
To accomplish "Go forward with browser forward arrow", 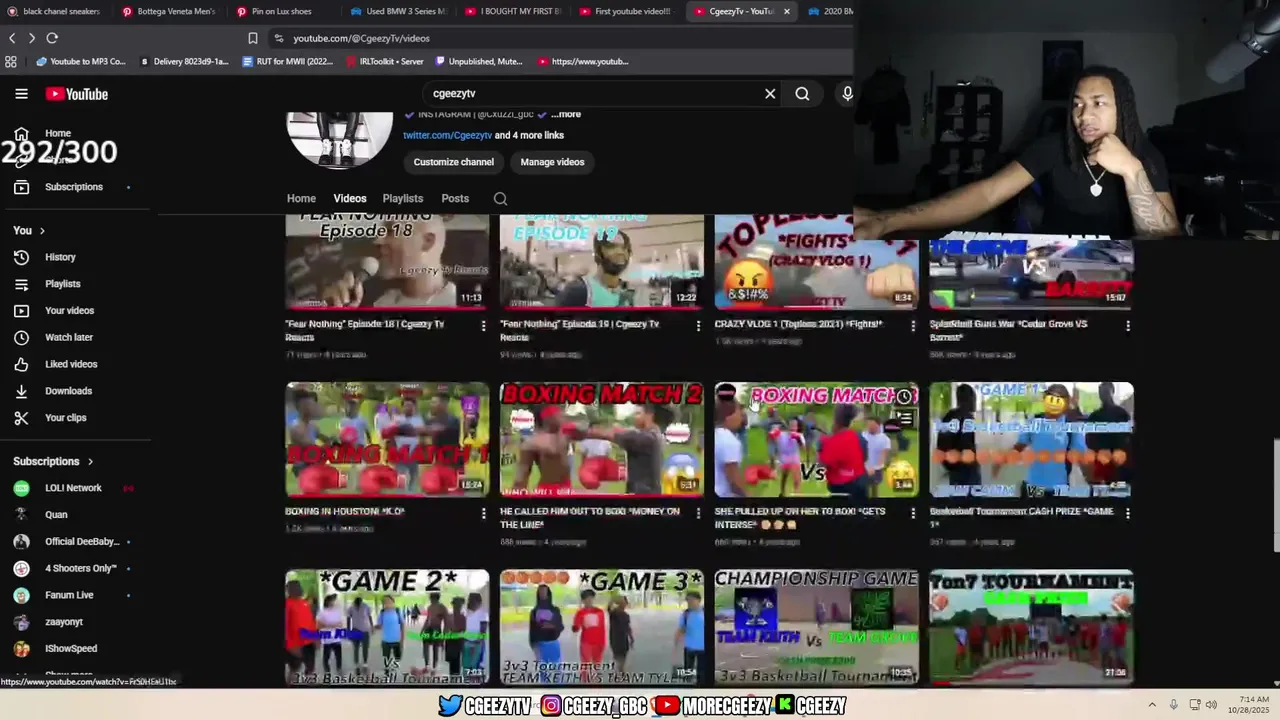I will pyautogui.click(x=32, y=38).
